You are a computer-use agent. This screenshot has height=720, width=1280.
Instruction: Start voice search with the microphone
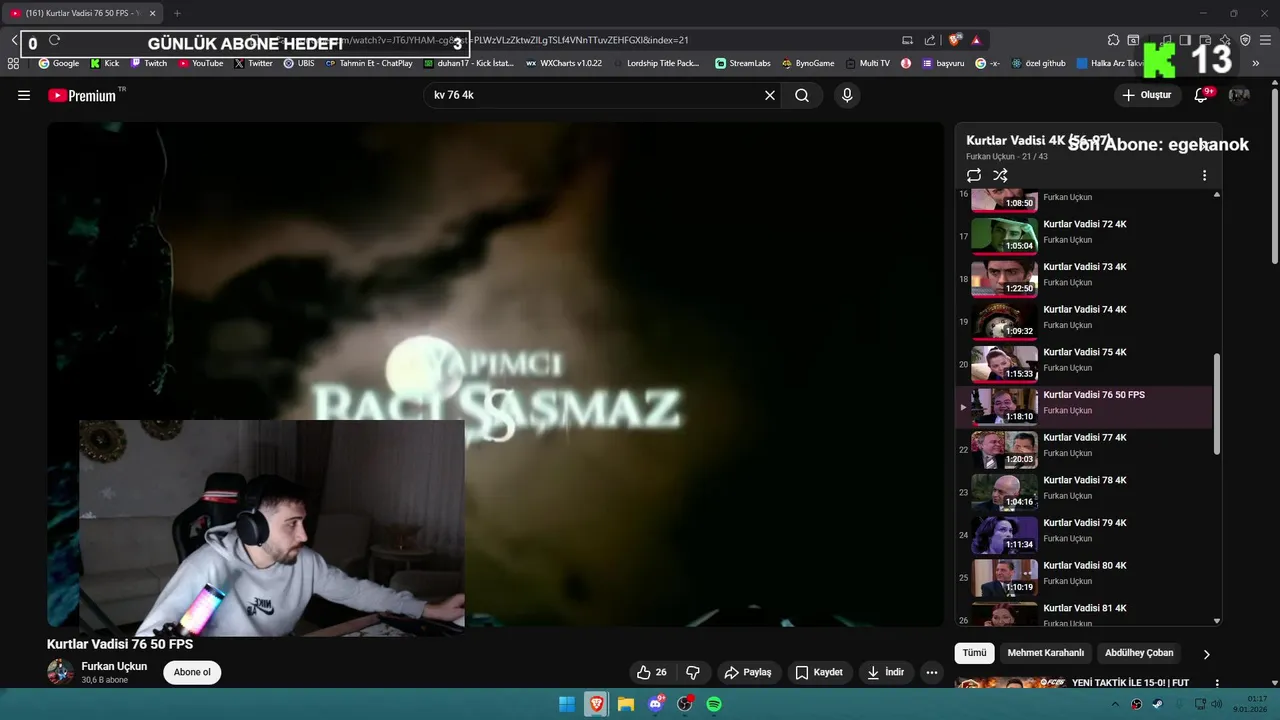tap(847, 95)
